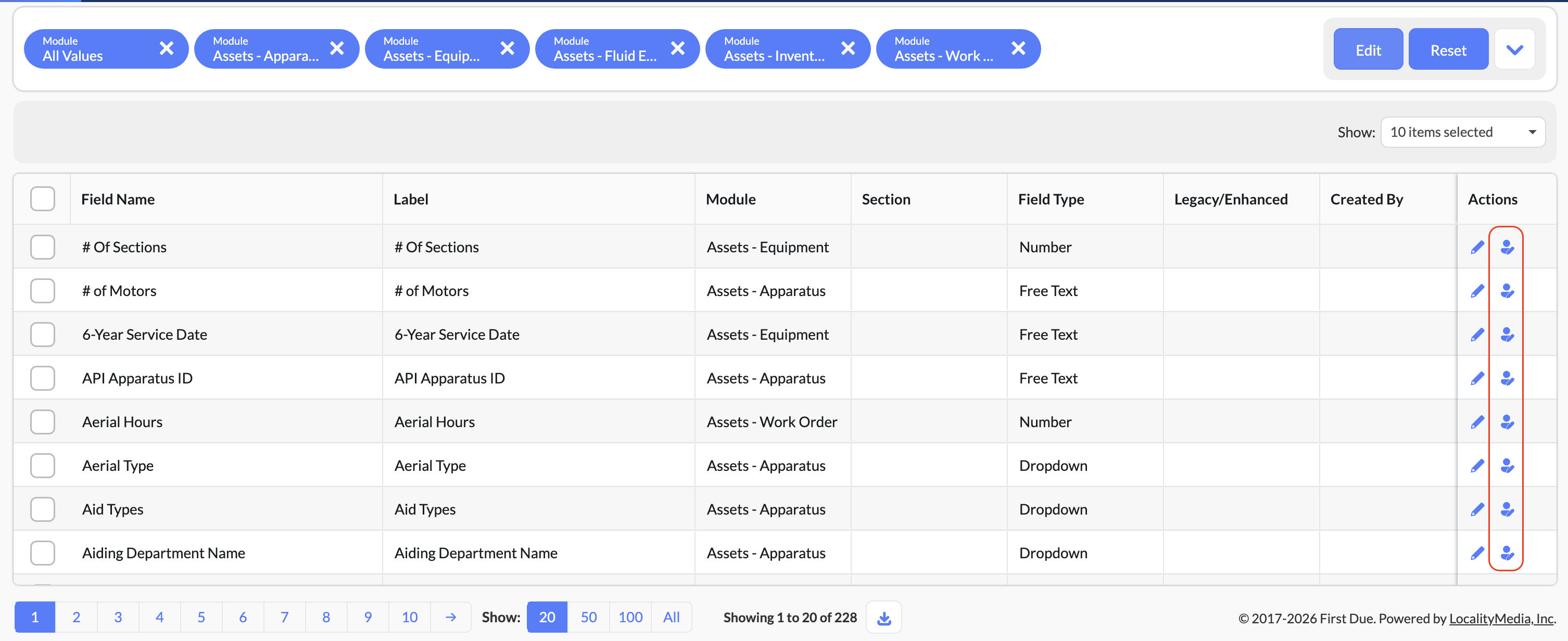
Task: Remove the Assets - Fluid E... filter chip
Action: (x=677, y=48)
